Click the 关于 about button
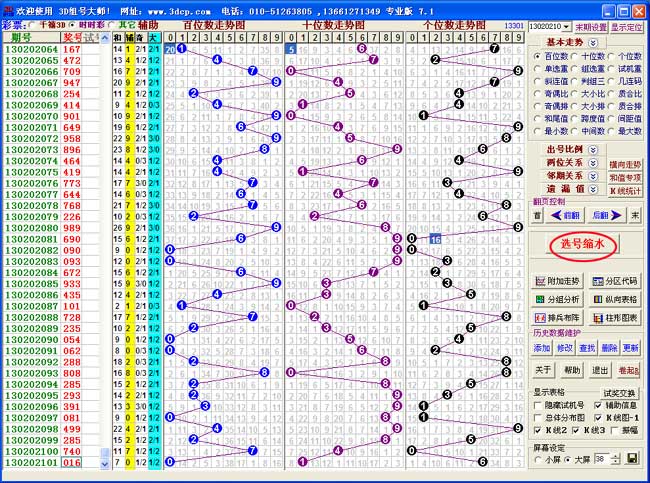This screenshot has height=483, width=650. click(x=543, y=370)
